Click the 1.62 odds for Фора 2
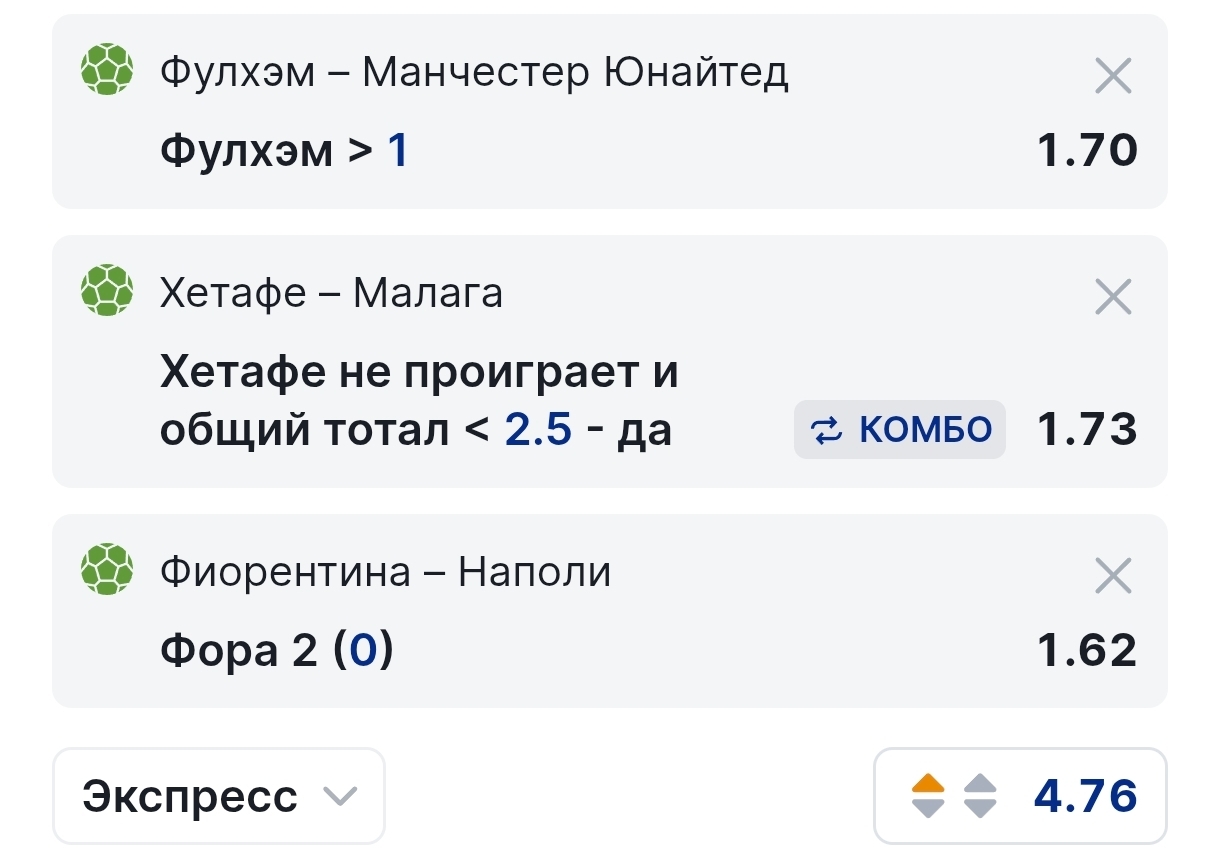 click(x=1087, y=651)
